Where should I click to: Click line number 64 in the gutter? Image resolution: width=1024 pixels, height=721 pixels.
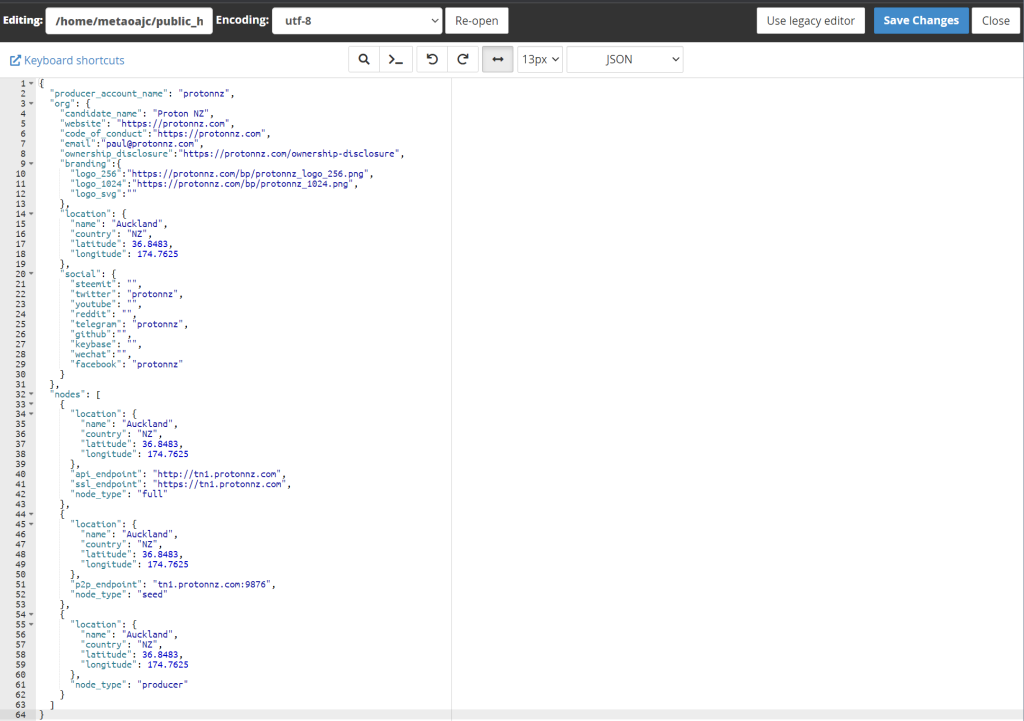20,715
